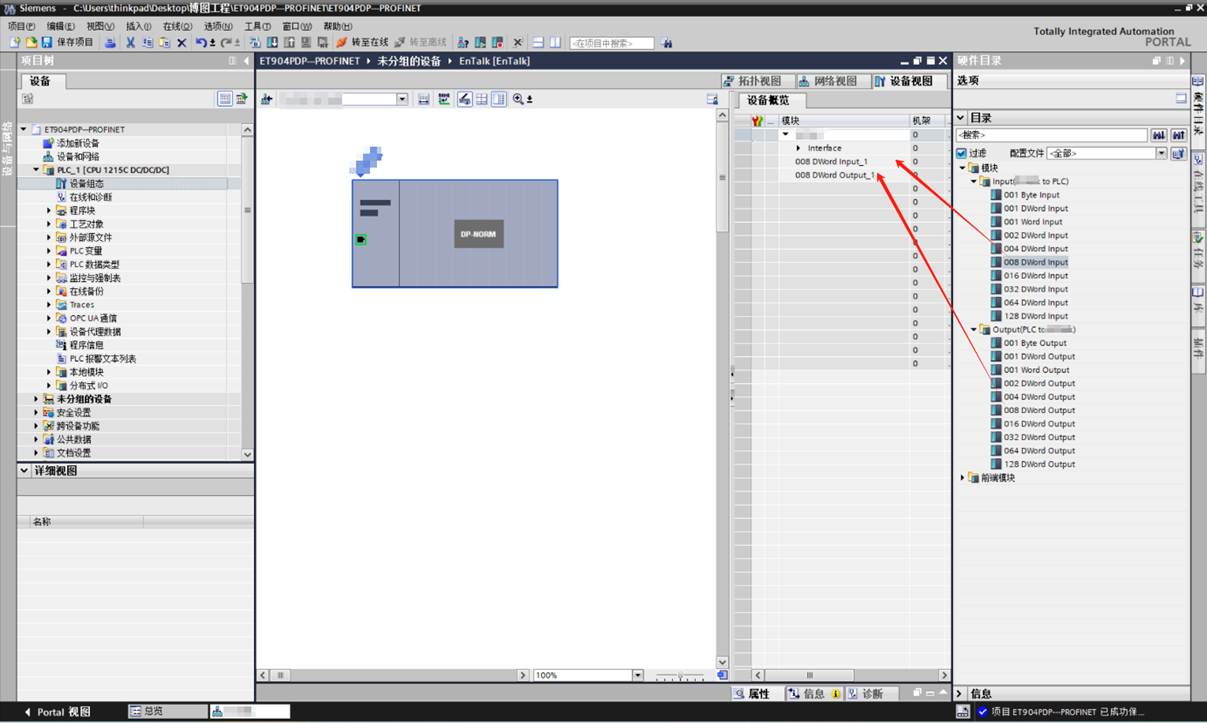
Task: Click the print icon in main toolbar
Action: [110, 43]
